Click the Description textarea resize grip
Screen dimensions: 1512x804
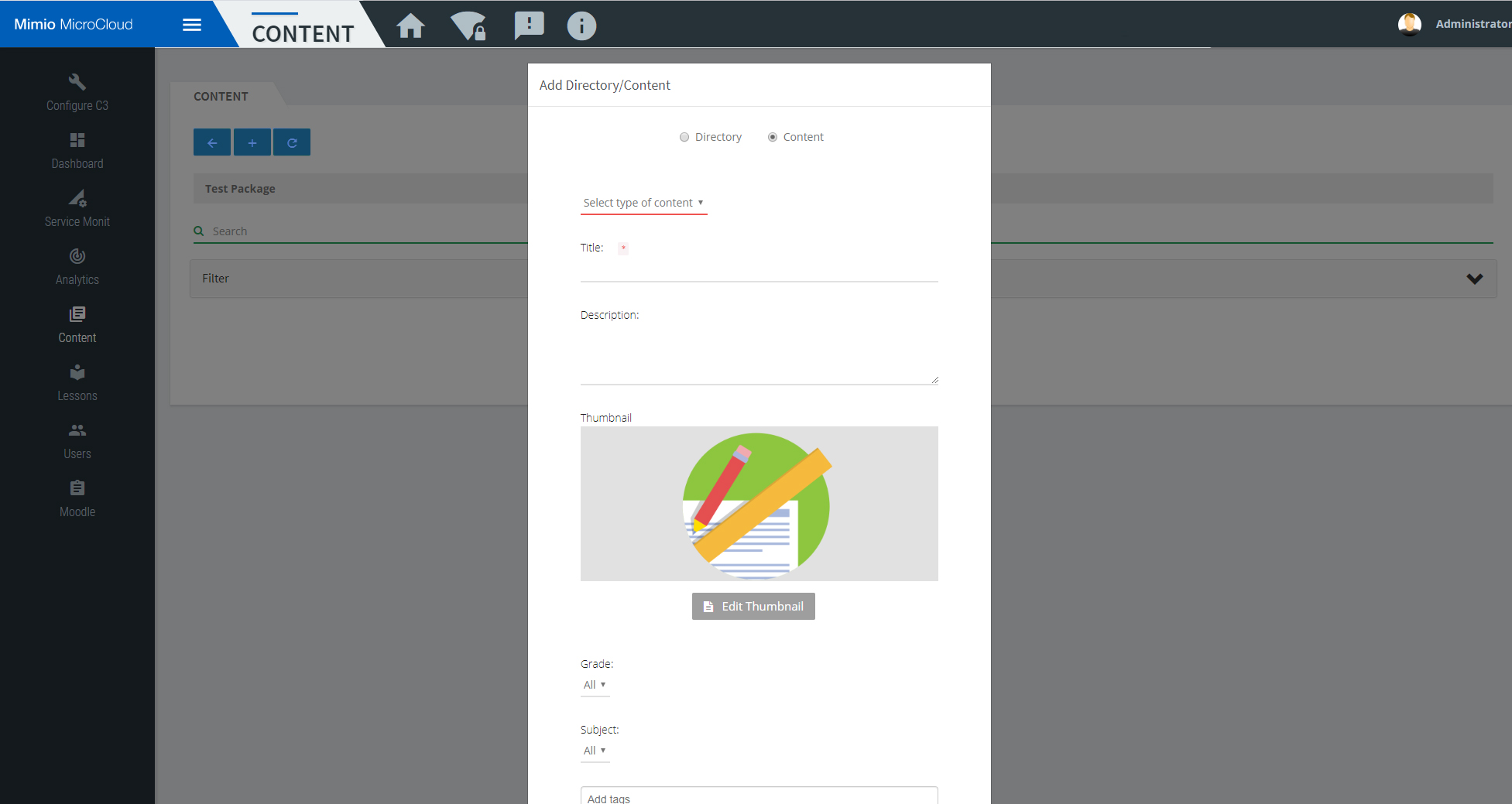pyautogui.click(x=934, y=380)
